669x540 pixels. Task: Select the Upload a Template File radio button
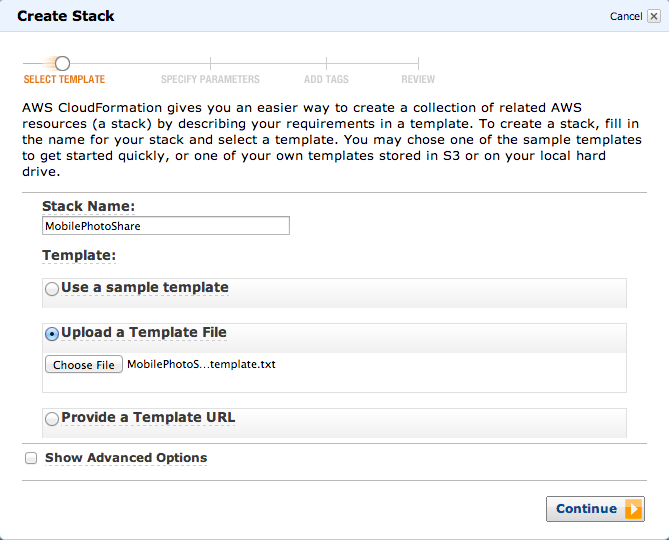coord(52,334)
